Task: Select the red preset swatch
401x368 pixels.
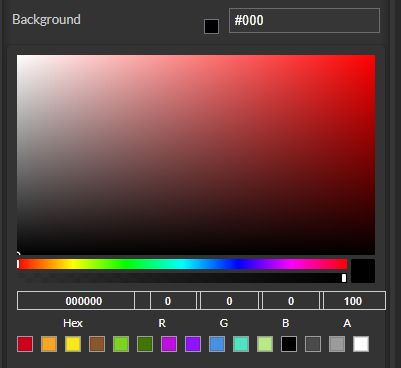Action: pos(25,344)
